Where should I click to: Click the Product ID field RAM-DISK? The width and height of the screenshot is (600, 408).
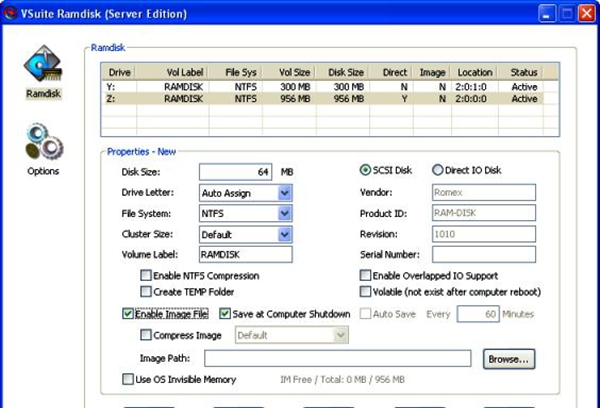(484, 213)
